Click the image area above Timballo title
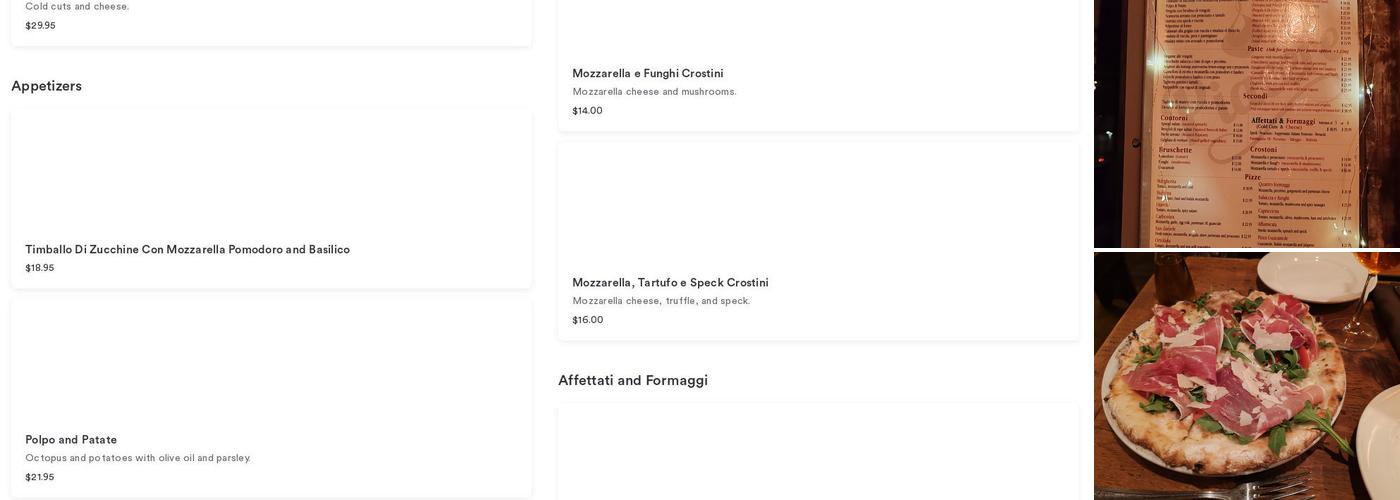The image size is (1400, 500). tap(271, 172)
